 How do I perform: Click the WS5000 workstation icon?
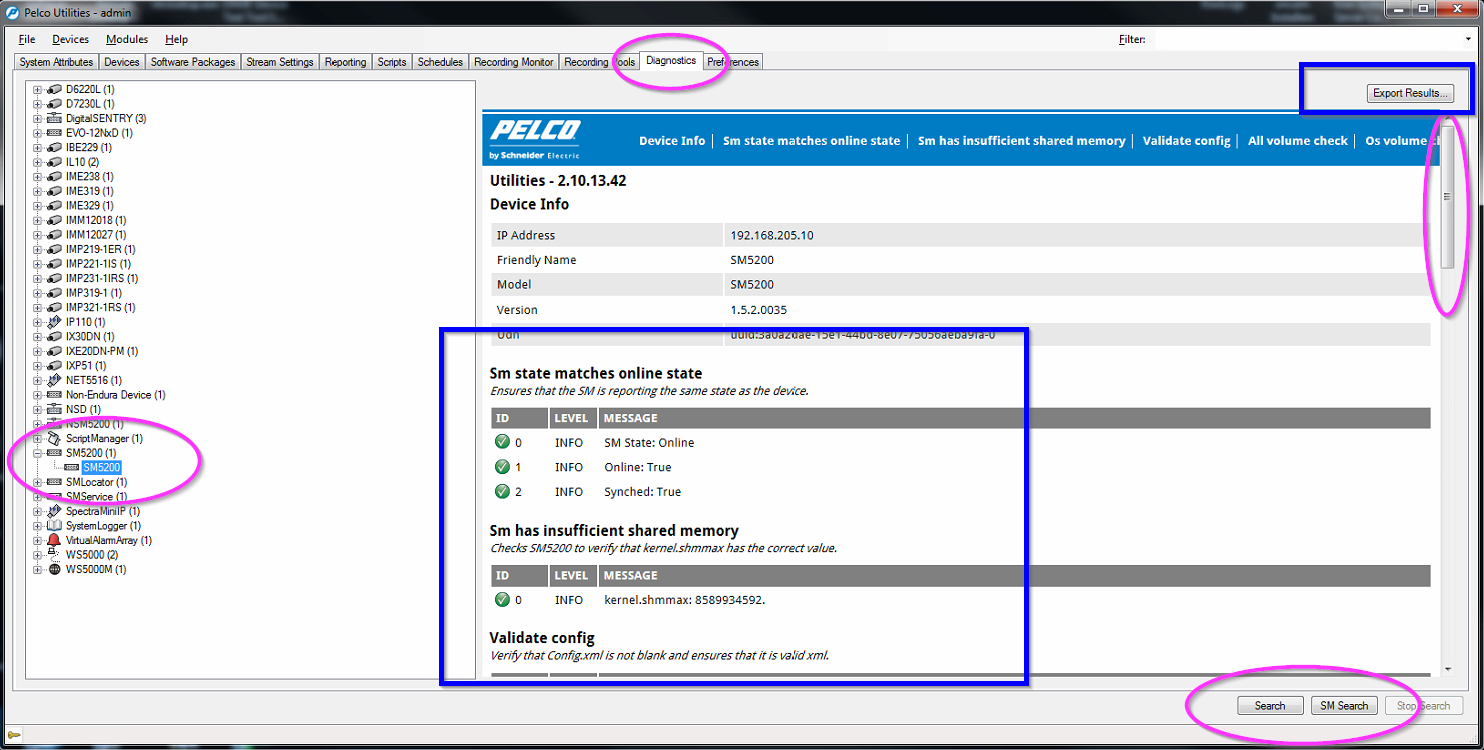click(x=54, y=555)
